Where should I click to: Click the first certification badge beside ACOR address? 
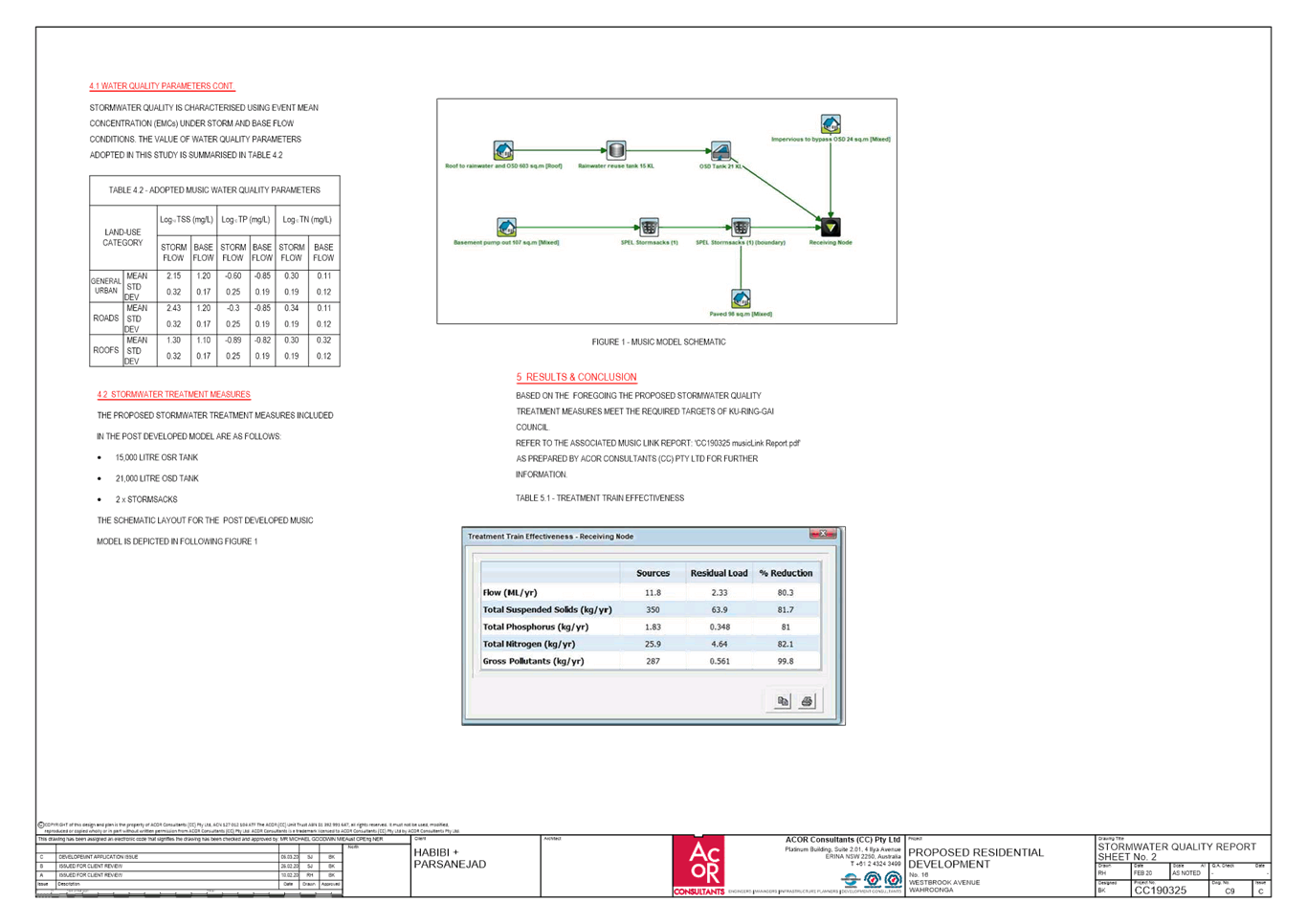click(851, 879)
